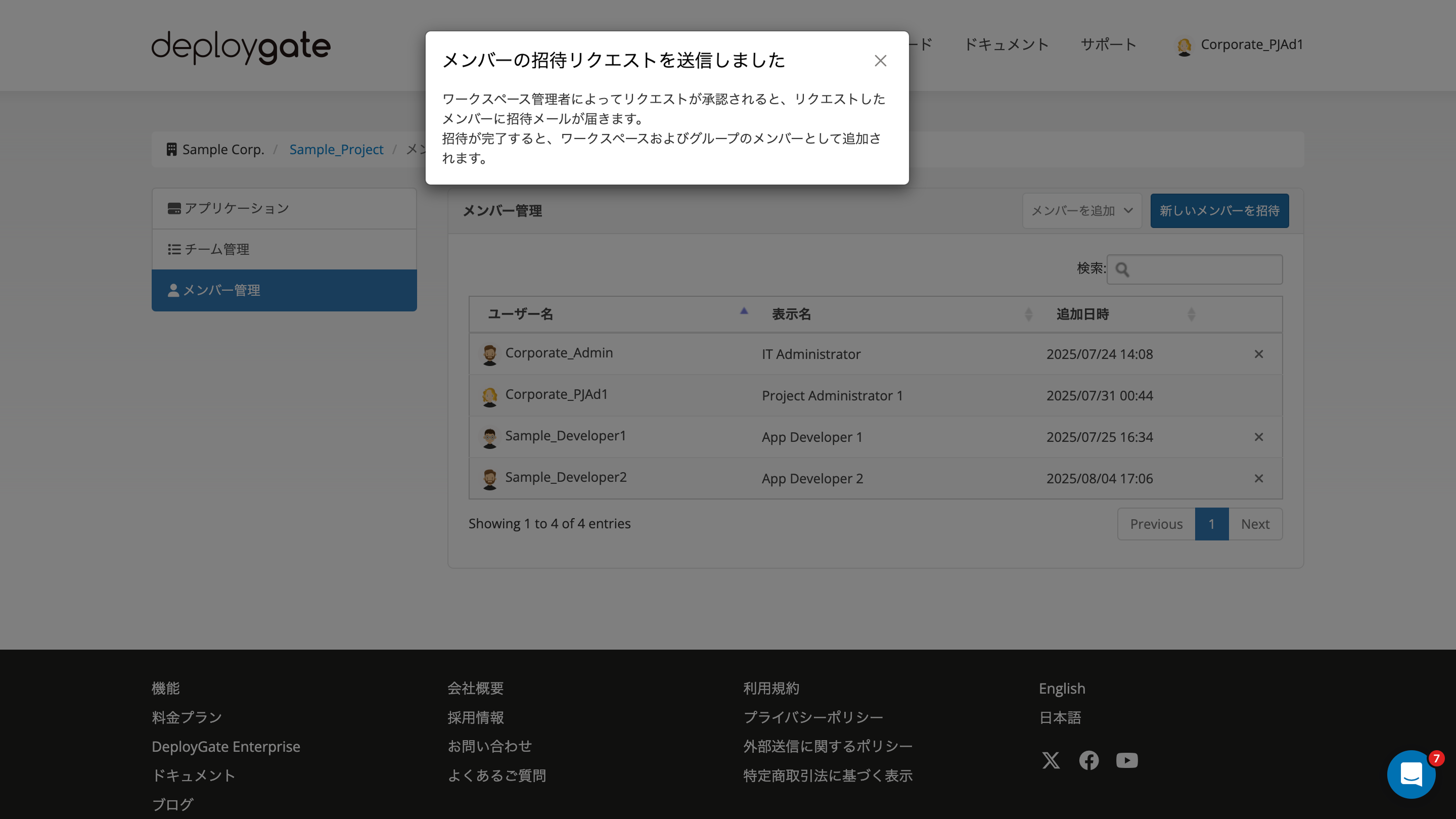Open the Intercom chat bubble
The width and height of the screenshot is (1456, 819).
(x=1412, y=774)
